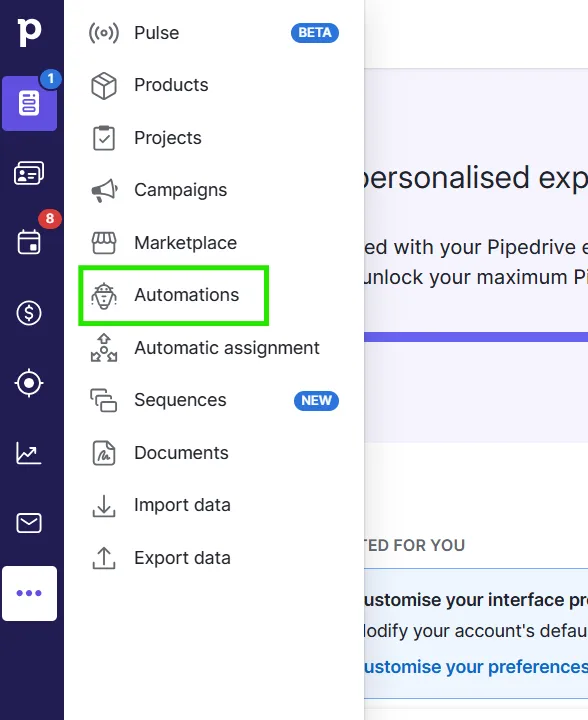Open the Deals dollar icon

29,313
